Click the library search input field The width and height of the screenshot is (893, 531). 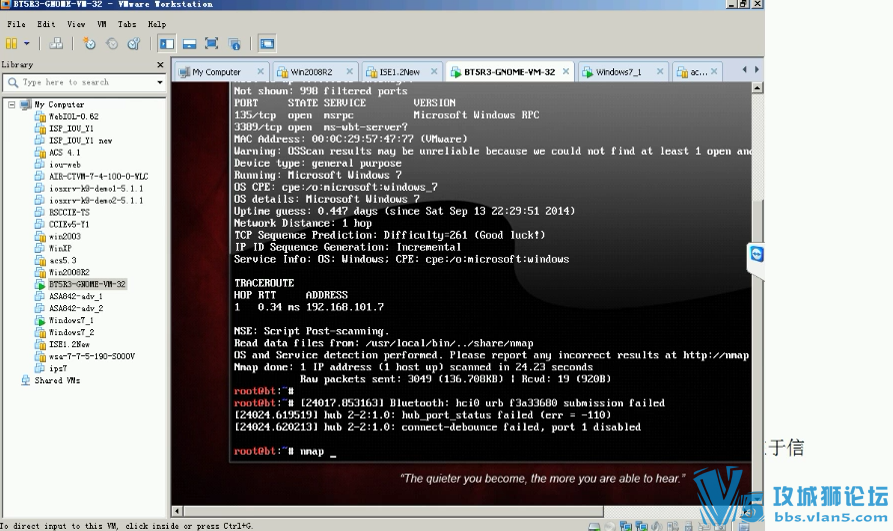(85, 82)
